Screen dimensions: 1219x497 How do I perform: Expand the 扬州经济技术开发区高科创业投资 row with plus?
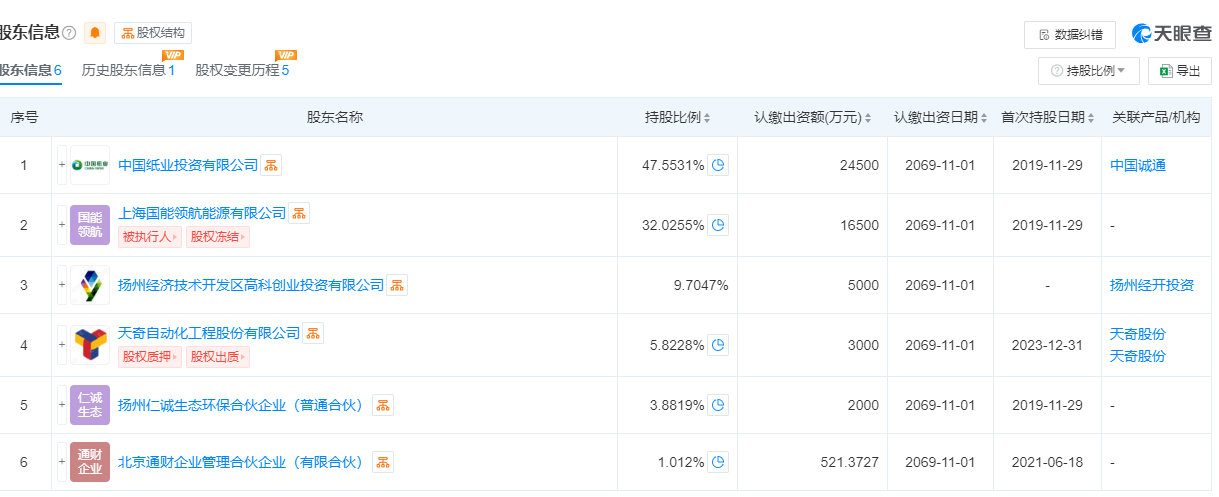61,285
